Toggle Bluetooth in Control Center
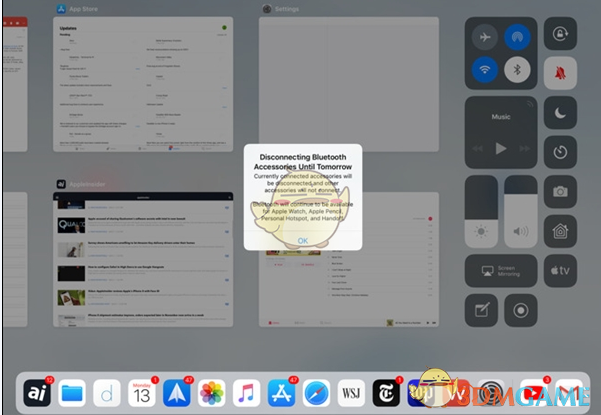 click(517, 70)
